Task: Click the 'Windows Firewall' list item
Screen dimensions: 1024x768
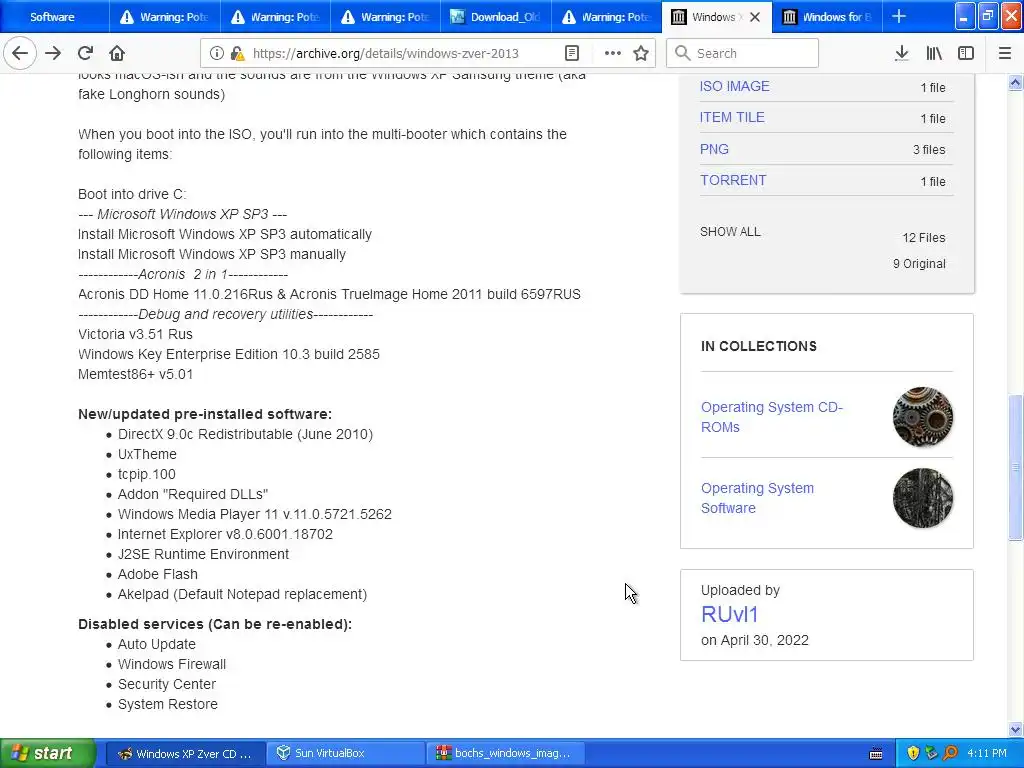Action: click(172, 664)
